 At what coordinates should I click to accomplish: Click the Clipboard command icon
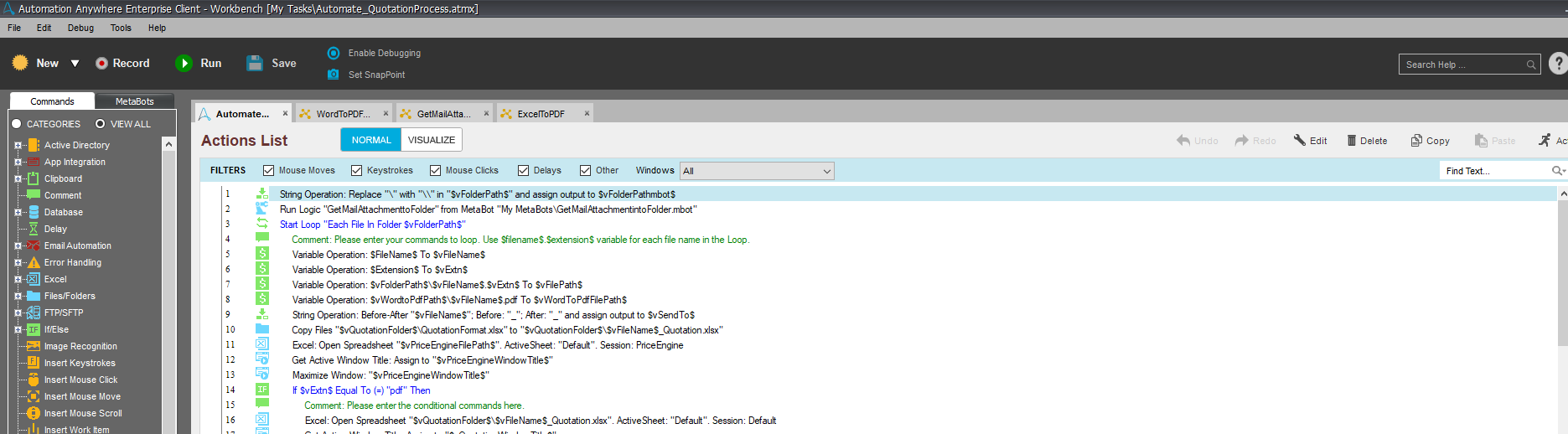pyautogui.click(x=34, y=178)
